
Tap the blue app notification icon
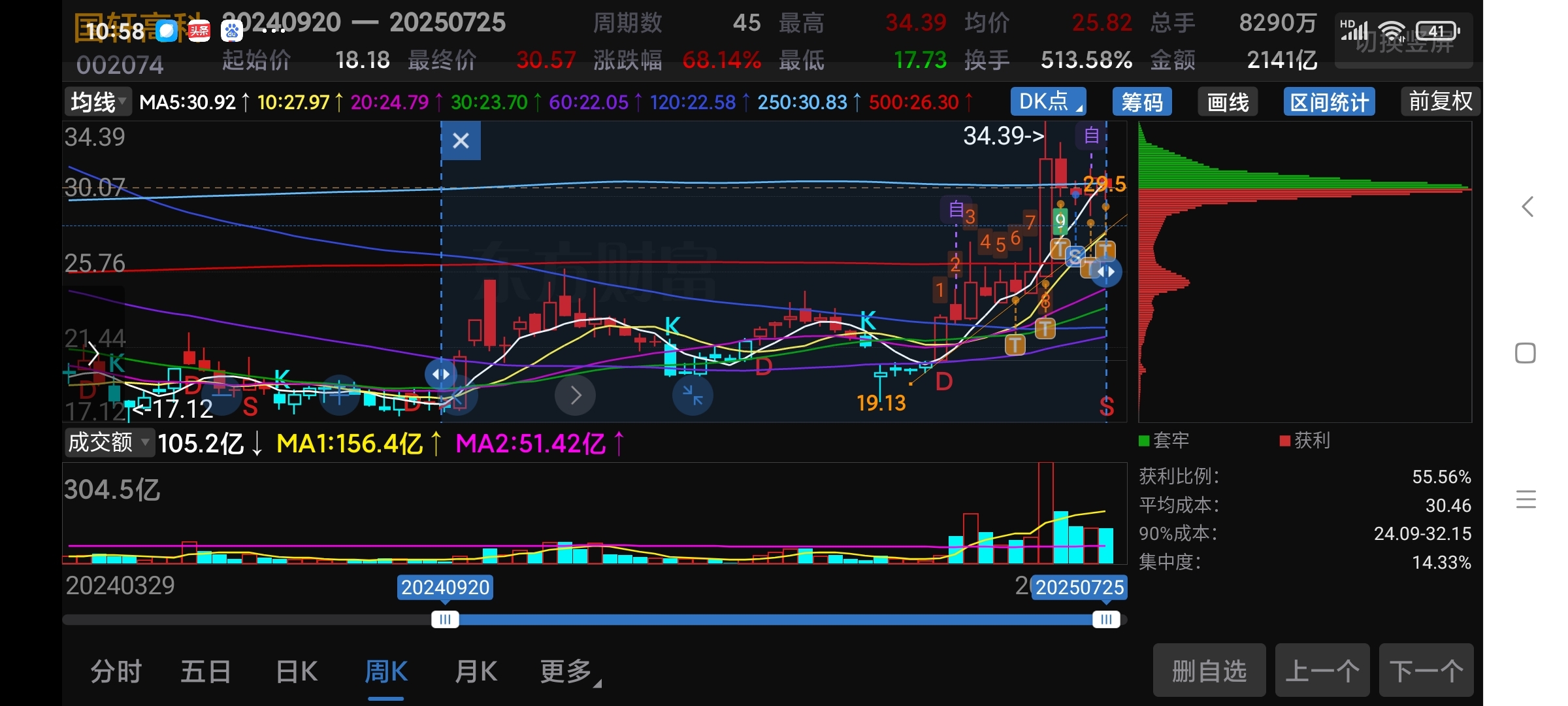click(x=167, y=31)
